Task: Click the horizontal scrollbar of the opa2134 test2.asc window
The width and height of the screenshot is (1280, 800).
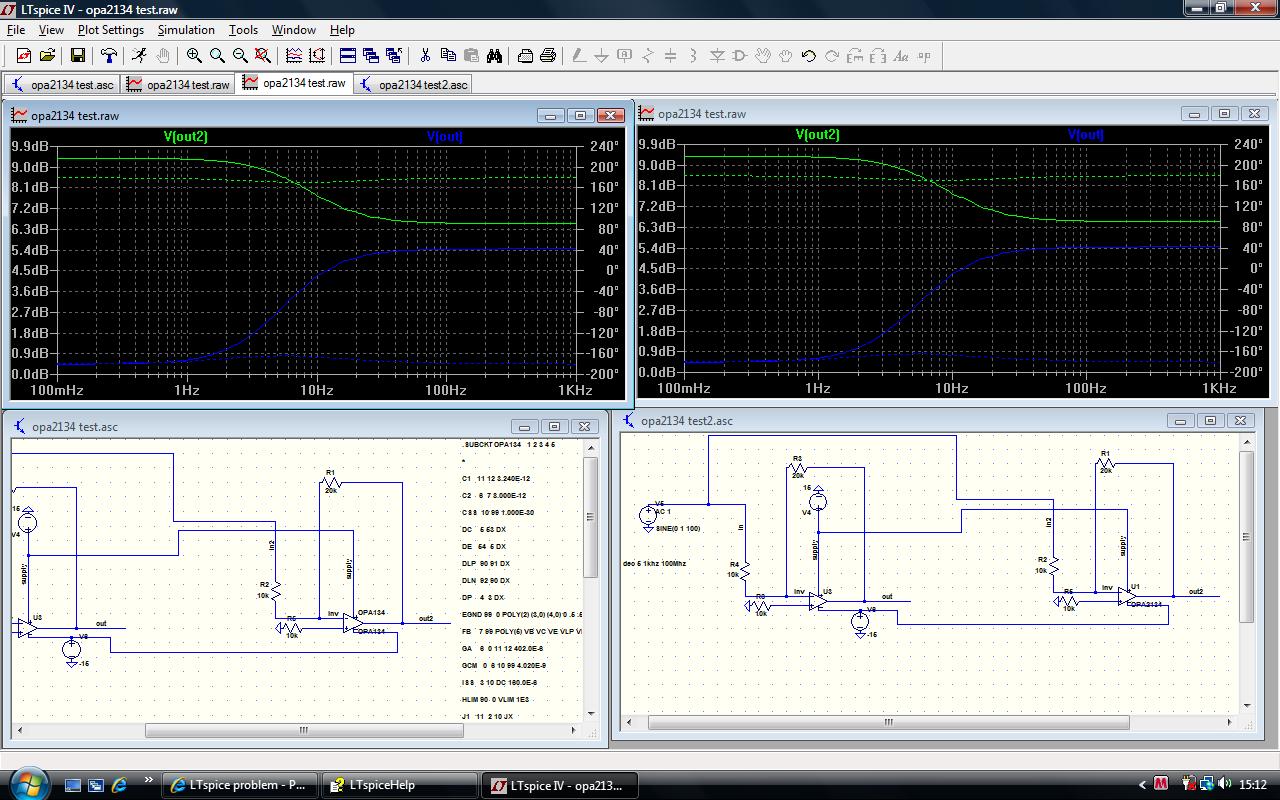Action: pyautogui.click(x=930, y=722)
